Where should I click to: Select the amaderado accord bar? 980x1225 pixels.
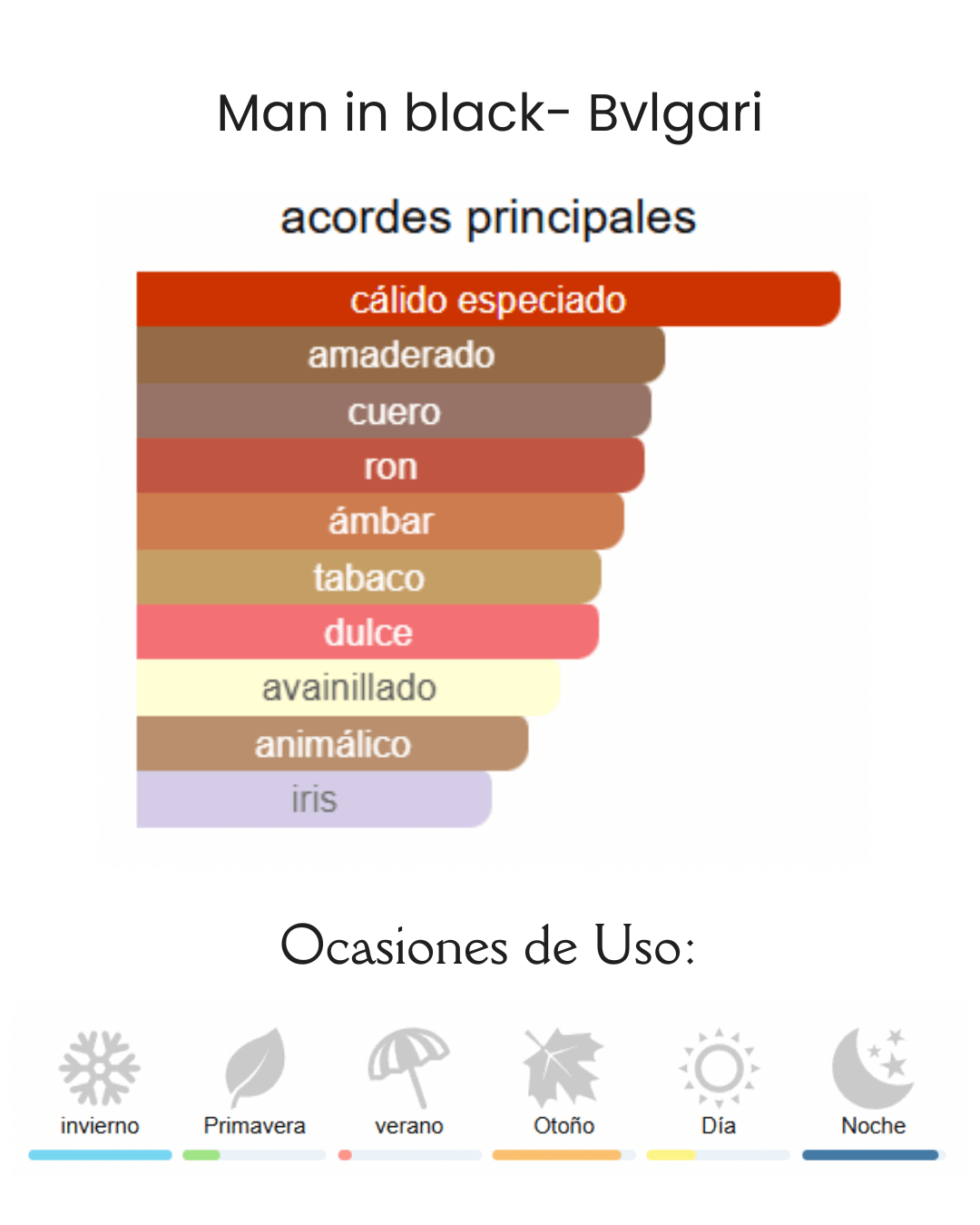pyautogui.click(x=400, y=355)
